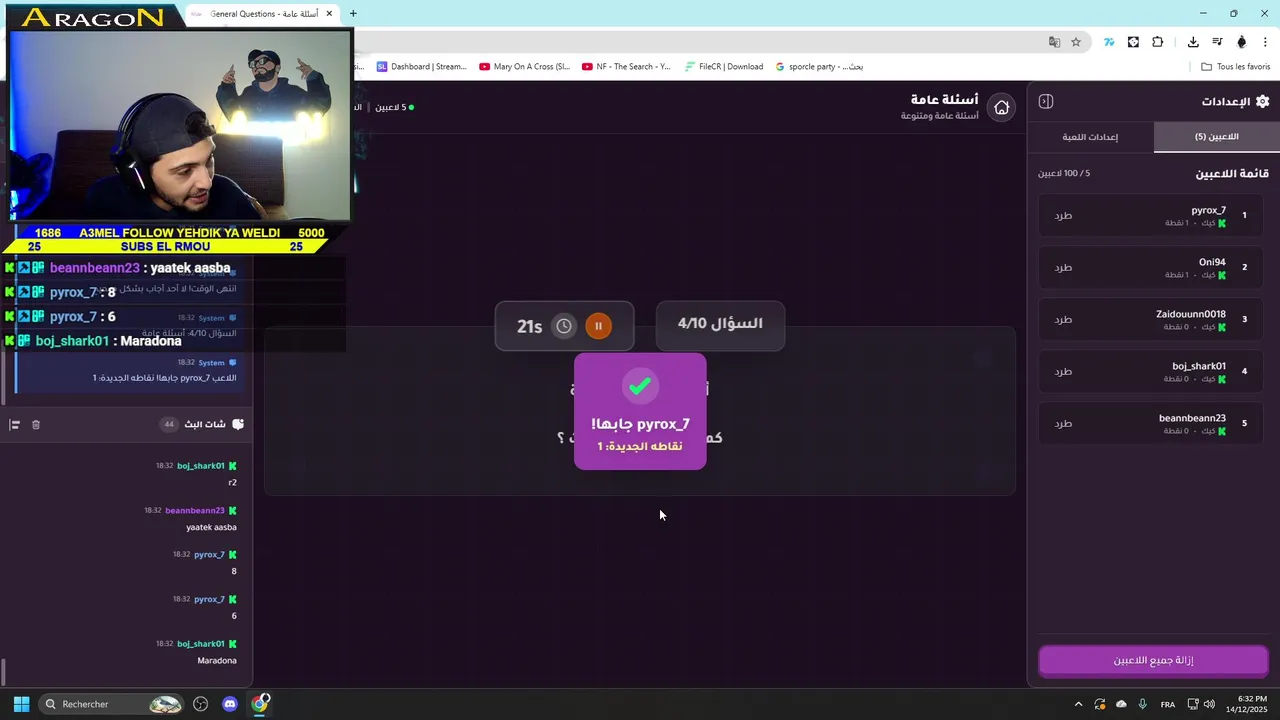Close the General Questions browser tab
This screenshot has width=1280, height=720.
(x=329, y=14)
